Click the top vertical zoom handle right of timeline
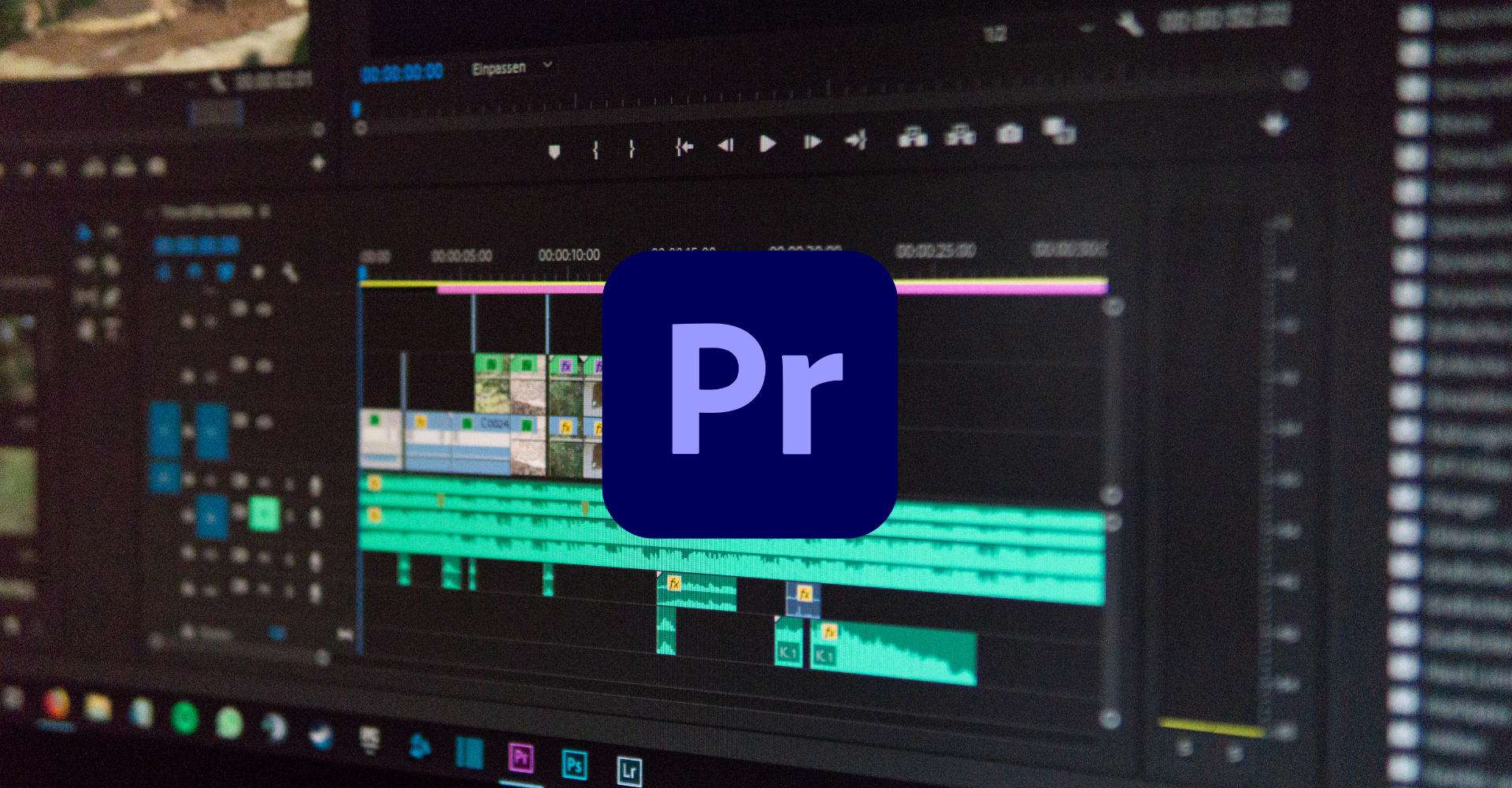Viewport: 1512px width, 788px height. point(1112,307)
